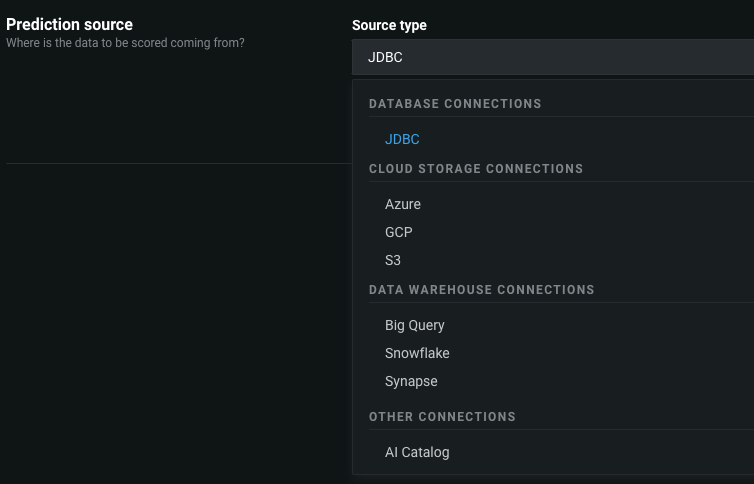The height and width of the screenshot is (484, 754).
Task: Select GCP as the source type
Action: (399, 232)
